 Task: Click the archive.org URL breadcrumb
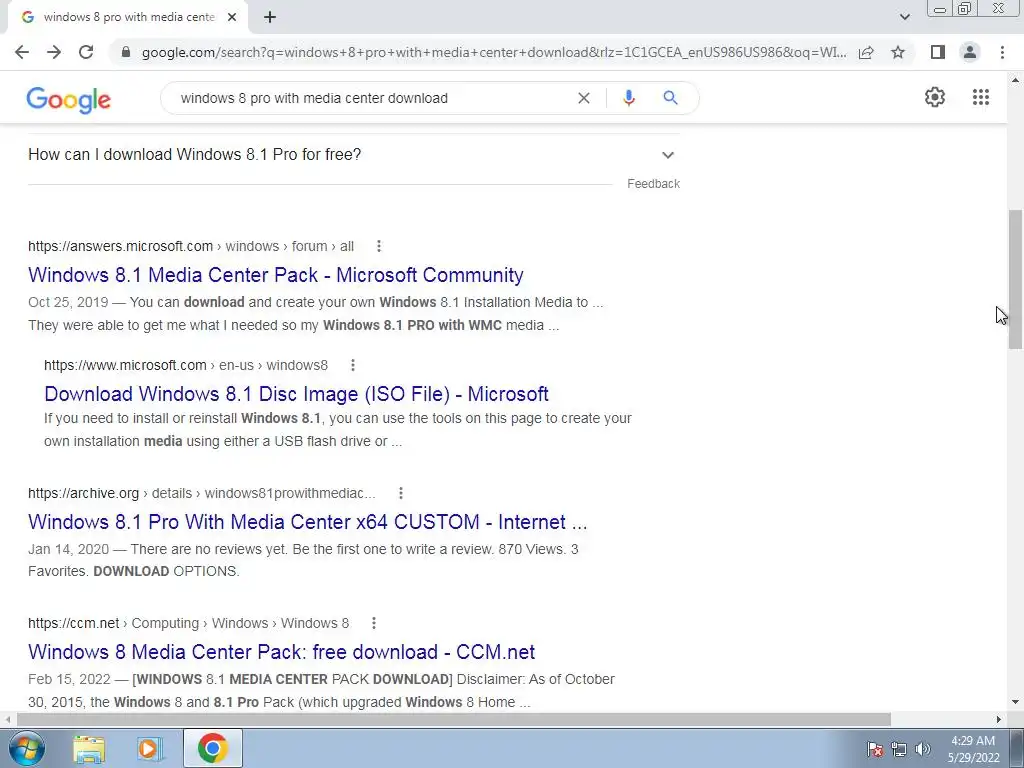point(202,493)
